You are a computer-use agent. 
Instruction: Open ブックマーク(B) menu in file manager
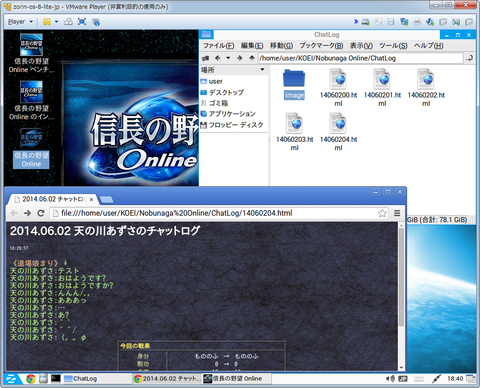[321, 46]
